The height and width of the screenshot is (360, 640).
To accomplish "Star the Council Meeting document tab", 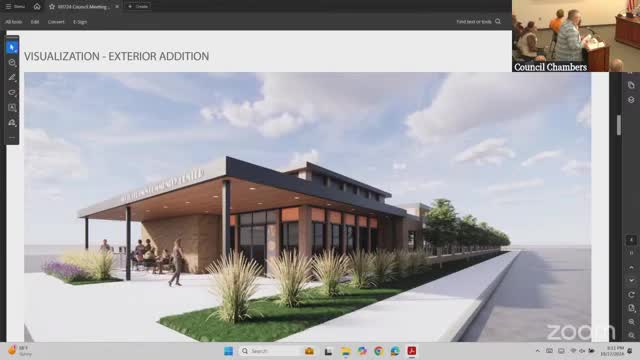I will click(52, 7).
